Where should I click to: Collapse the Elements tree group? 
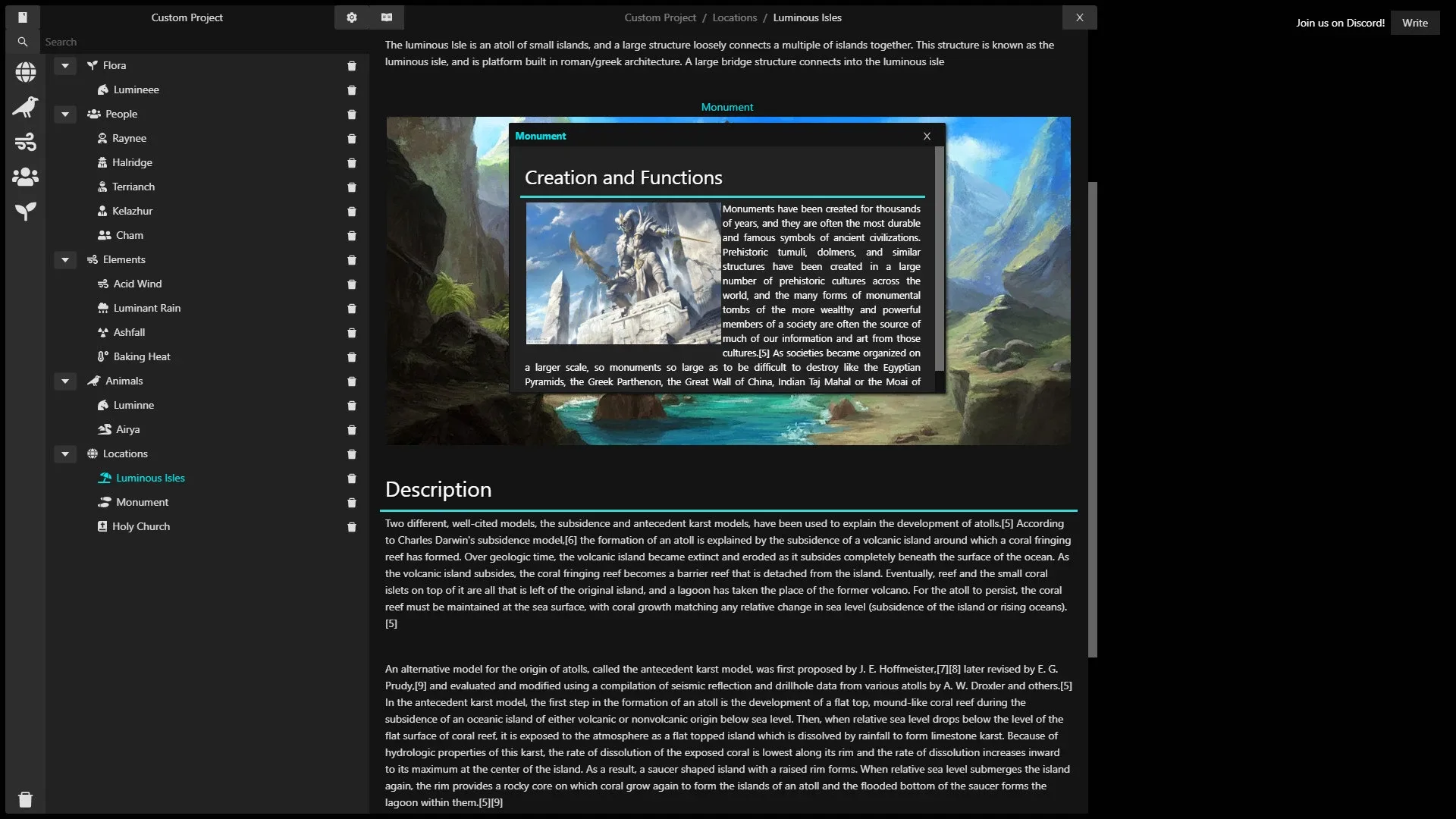tap(65, 260)
